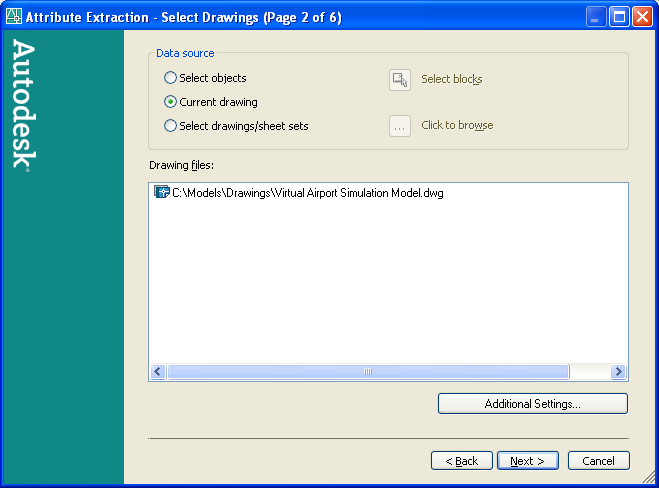Cancel the Attribute Extraction wizard
The image size is (659, 488).
tap(598, 461)
